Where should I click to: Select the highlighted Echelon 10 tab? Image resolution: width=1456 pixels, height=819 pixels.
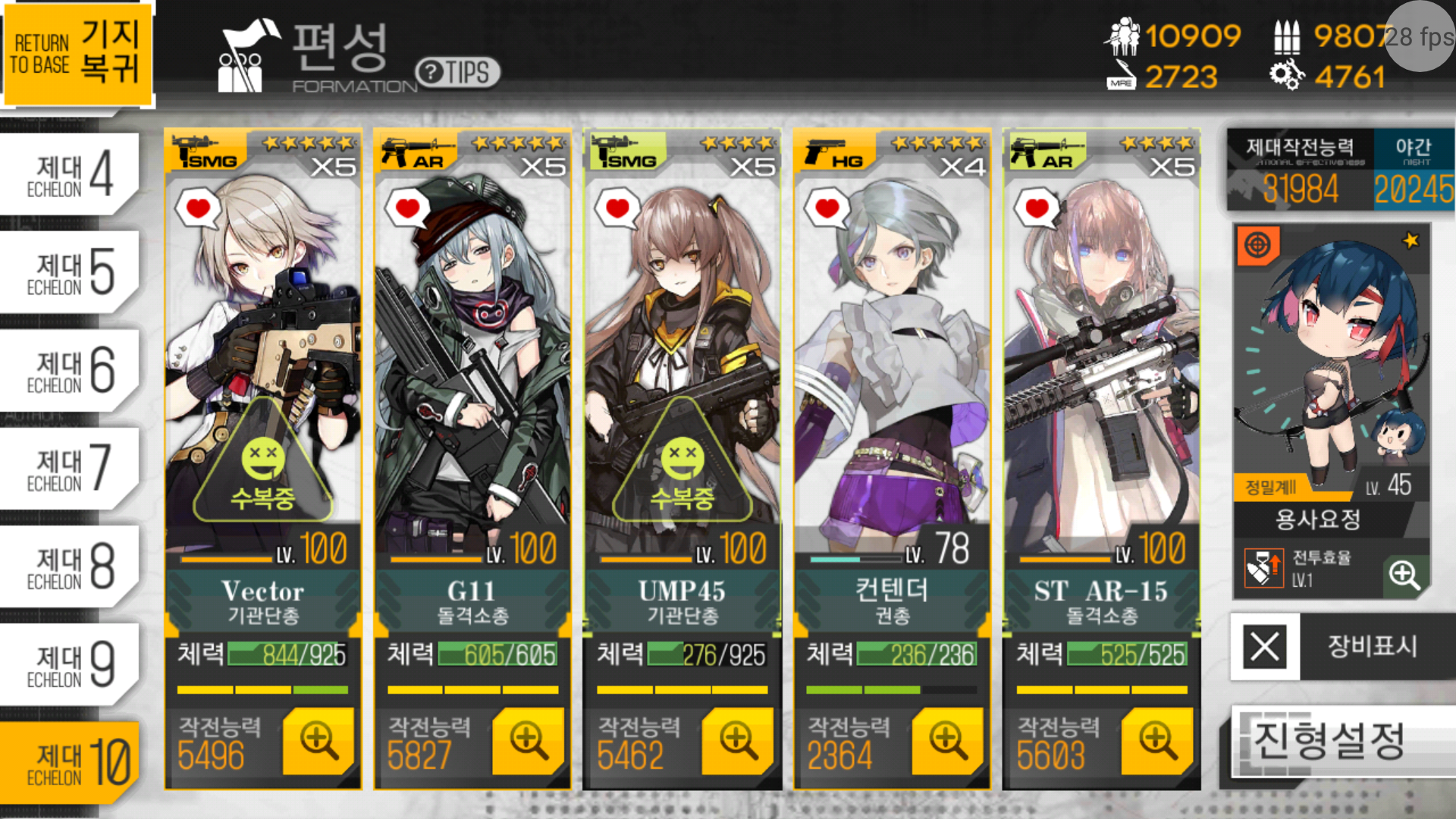pos(71,762)
